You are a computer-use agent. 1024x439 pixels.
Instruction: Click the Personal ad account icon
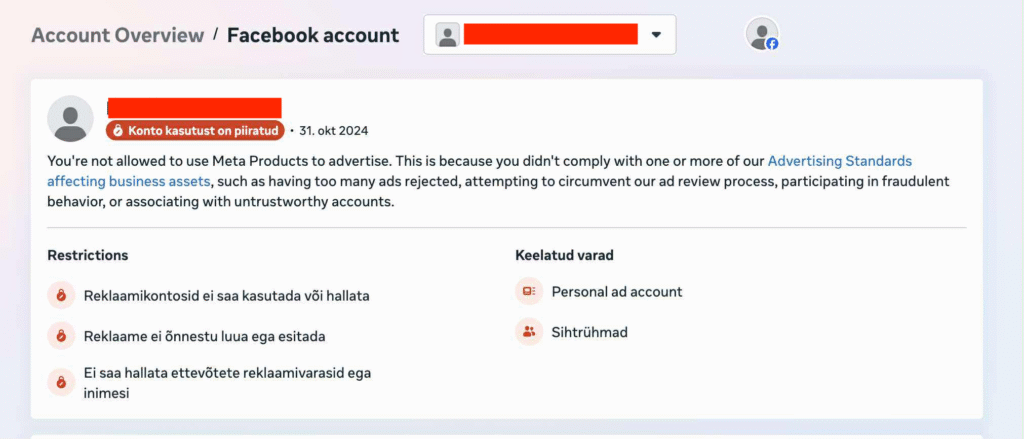click(x=528, y=291)
